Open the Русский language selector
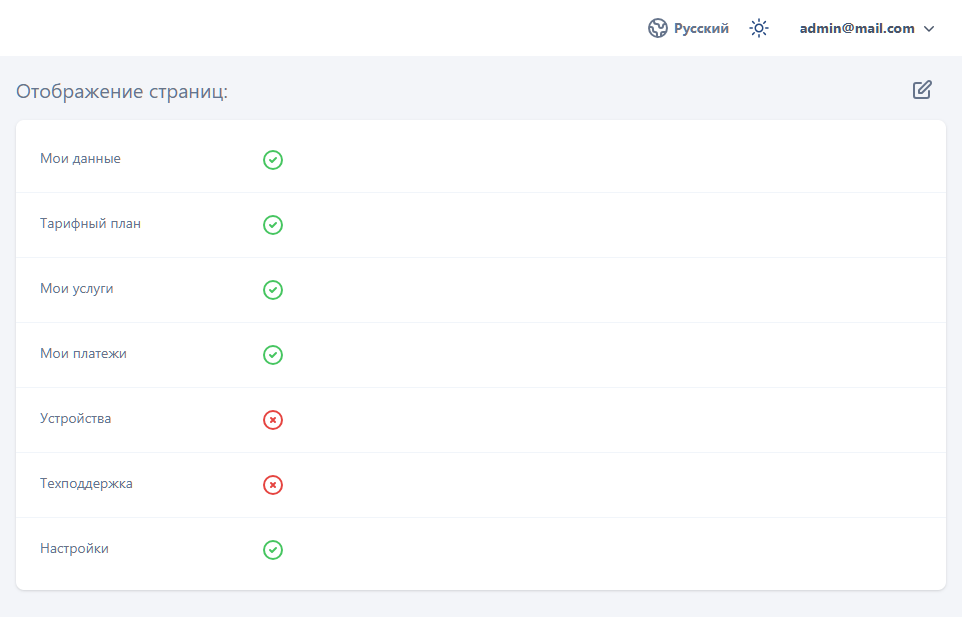962x617 pixels. pos(701,29)
